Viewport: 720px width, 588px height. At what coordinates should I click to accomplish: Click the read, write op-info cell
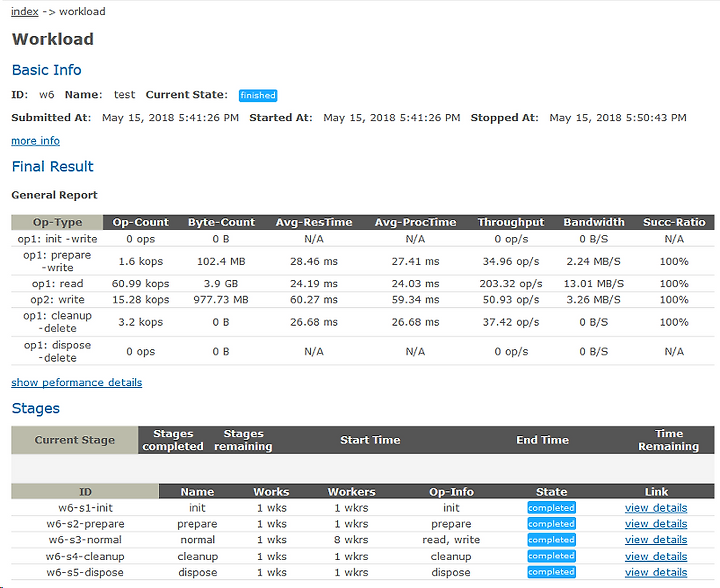point(451,540)
